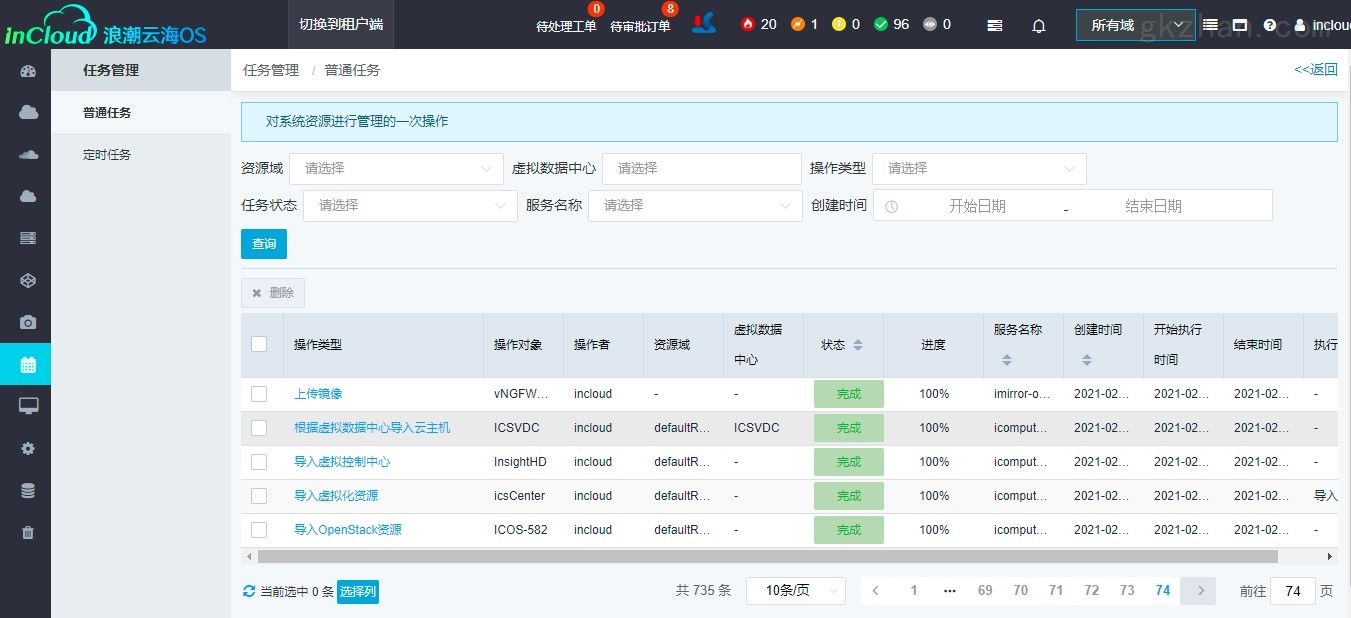The image size is (1351, 618).
Task: Open the trash recycle bin sidebar icon
Action: pyautogui.click(x=28, y=533)
